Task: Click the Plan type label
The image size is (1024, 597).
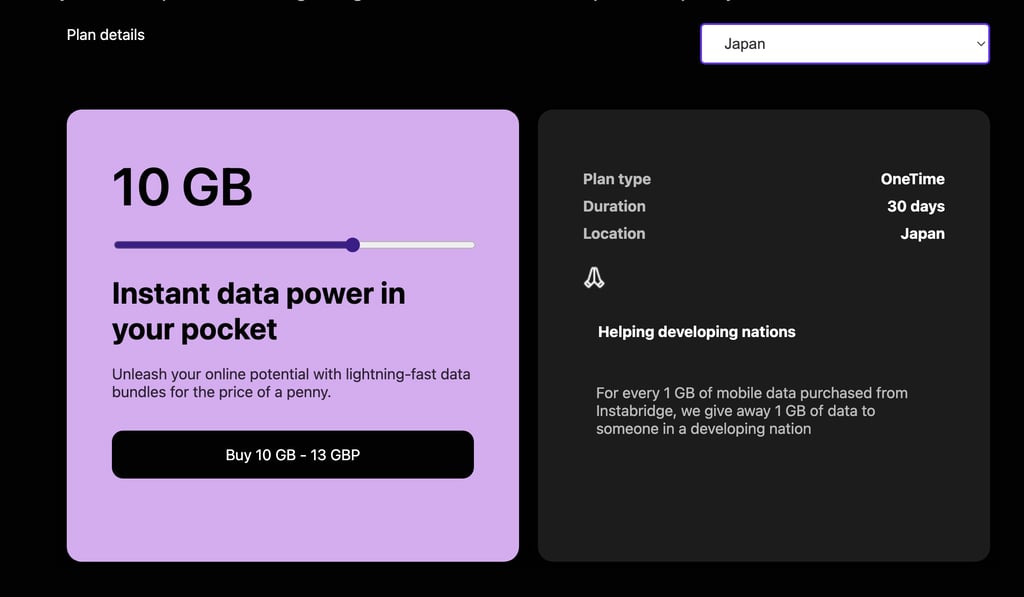Action: click(616, 179)
